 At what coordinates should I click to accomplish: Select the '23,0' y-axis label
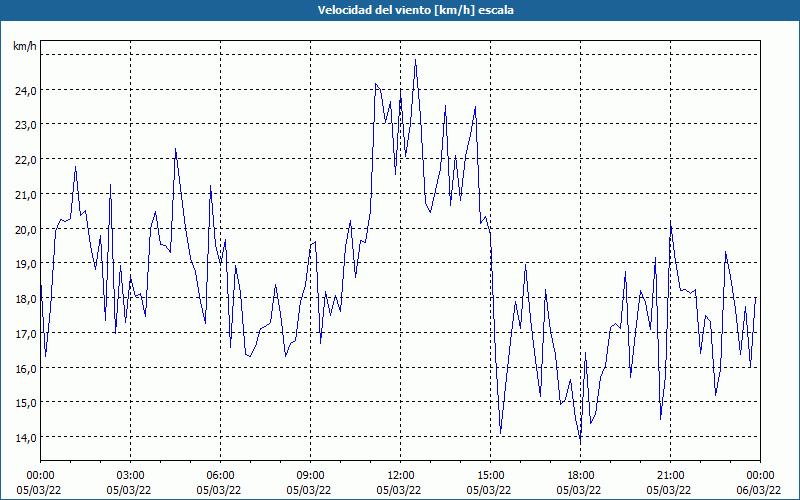[x=25, y=125]
